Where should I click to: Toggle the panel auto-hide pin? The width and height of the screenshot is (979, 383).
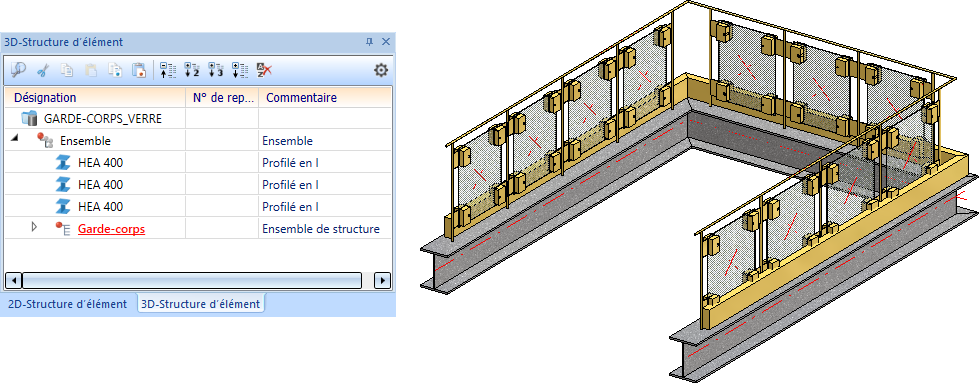(370, 42)
